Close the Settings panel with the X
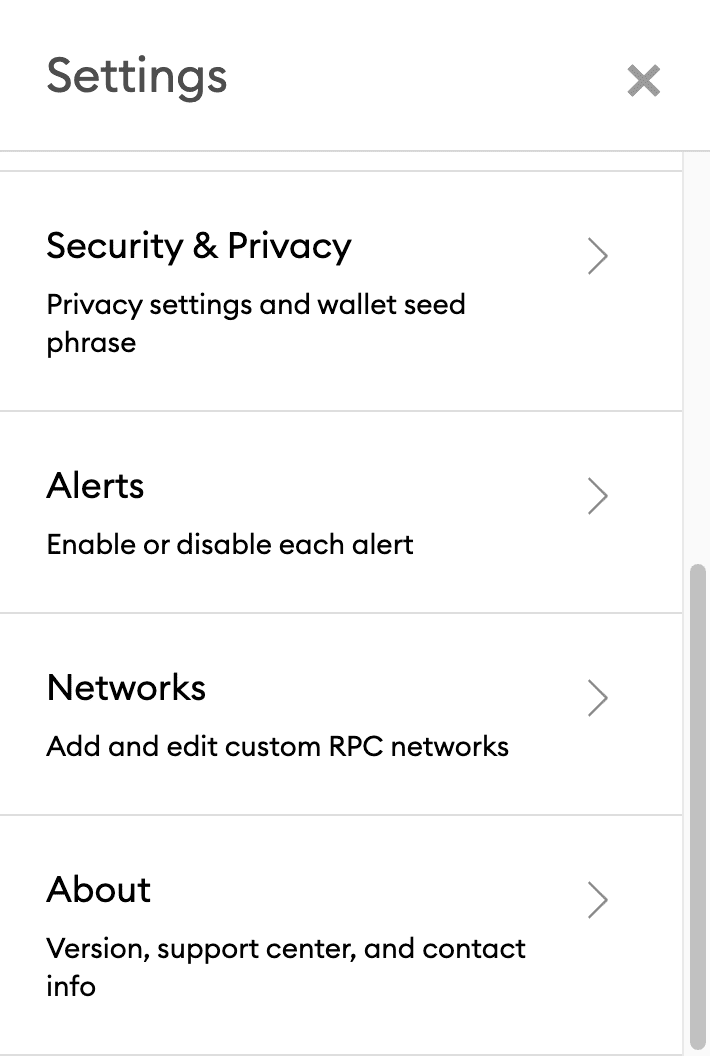 point(643,80)
